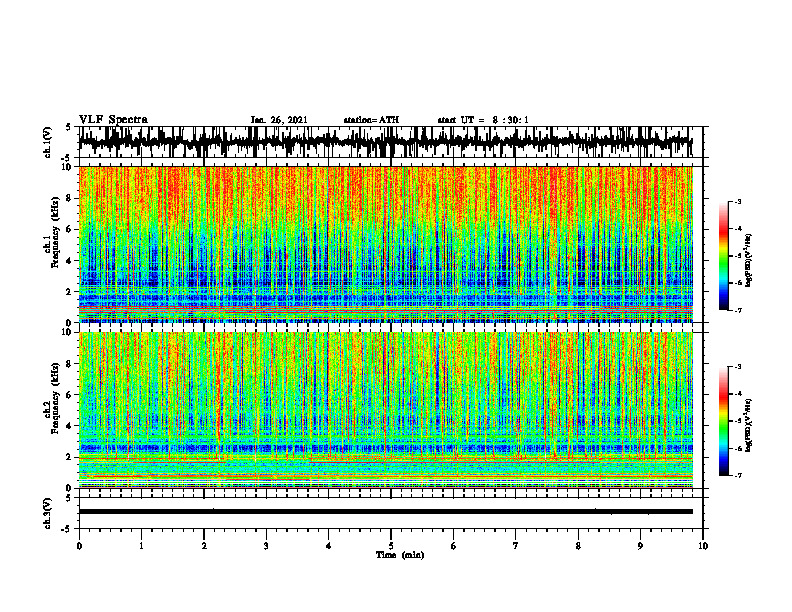Click the '4' kHz tick on ch.2 frequency axis
This screenshot has width=792, height=612.
(x=69, y=426)
